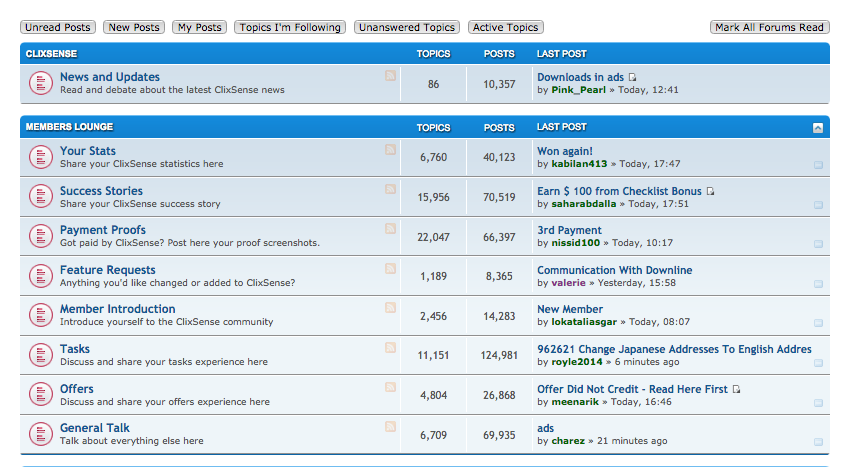This screenshot has width=844, height=467.
Task: Click the News and Updates forum status icon
Action: pyautogui.click(x=40, y=83)
